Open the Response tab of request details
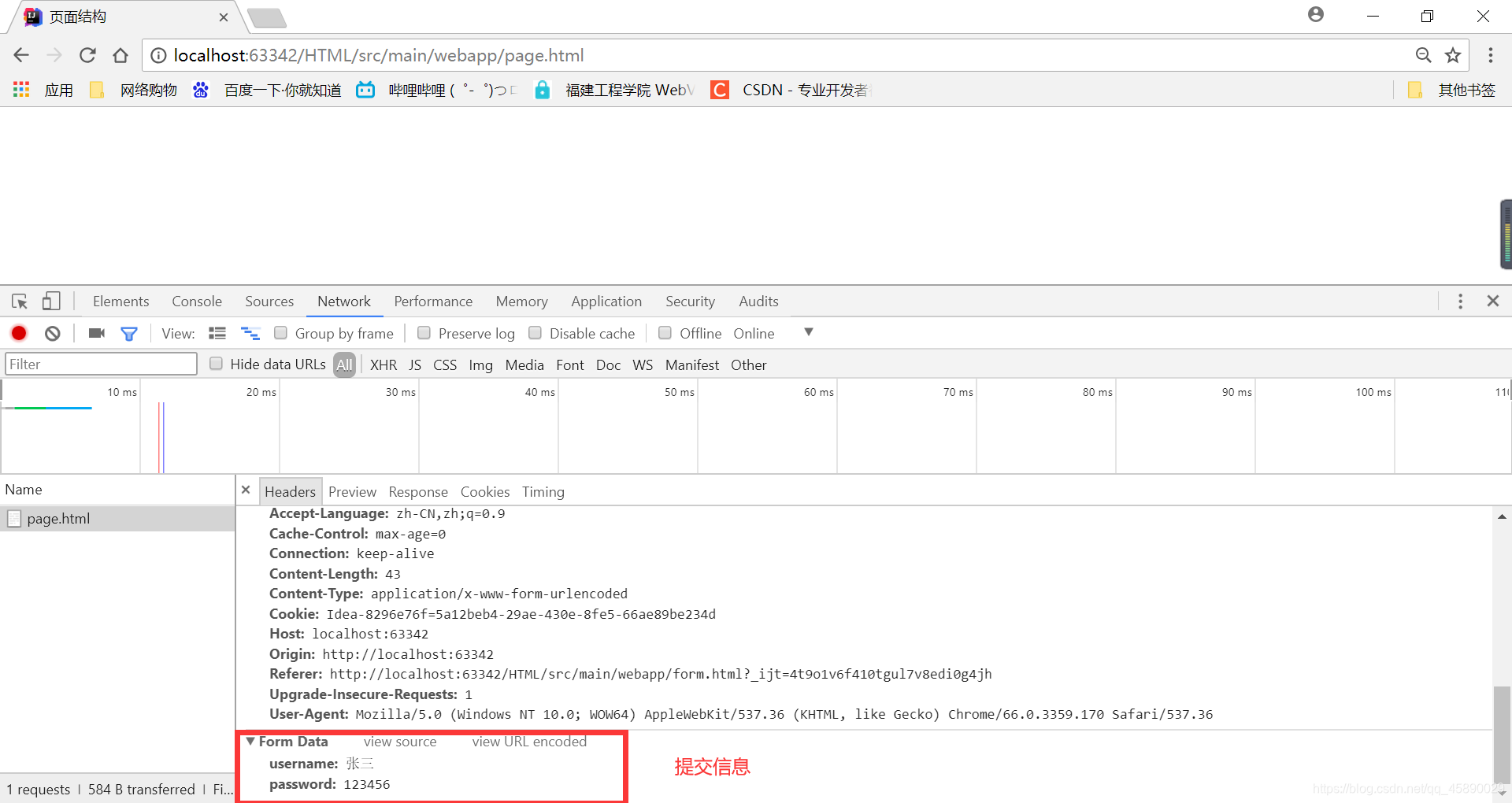Image resolution: width=1512 pixels, height=803 pixels. 418,492
